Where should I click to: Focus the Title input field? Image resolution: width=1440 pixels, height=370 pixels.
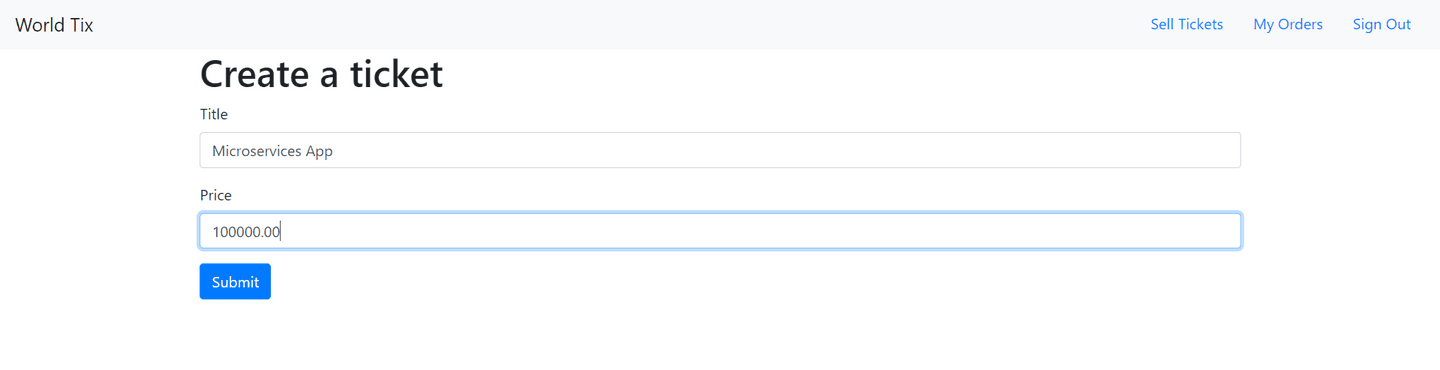coord(720,150)
